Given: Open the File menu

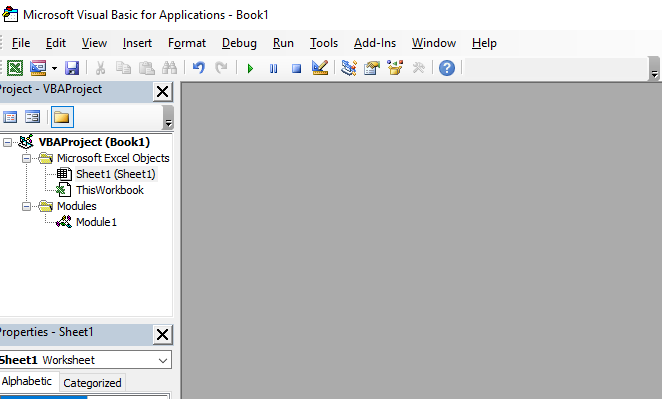Looking at the screenshot, I should coord(21,43).
